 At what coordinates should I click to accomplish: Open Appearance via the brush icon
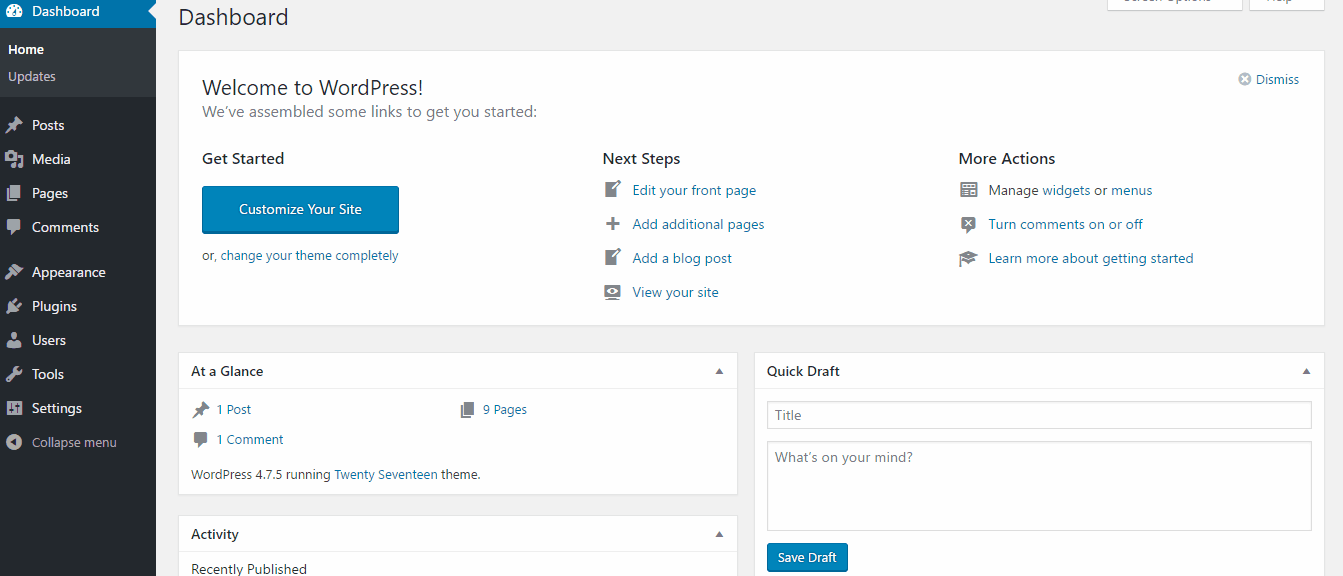pyautogui.click(x=15, y=271)
